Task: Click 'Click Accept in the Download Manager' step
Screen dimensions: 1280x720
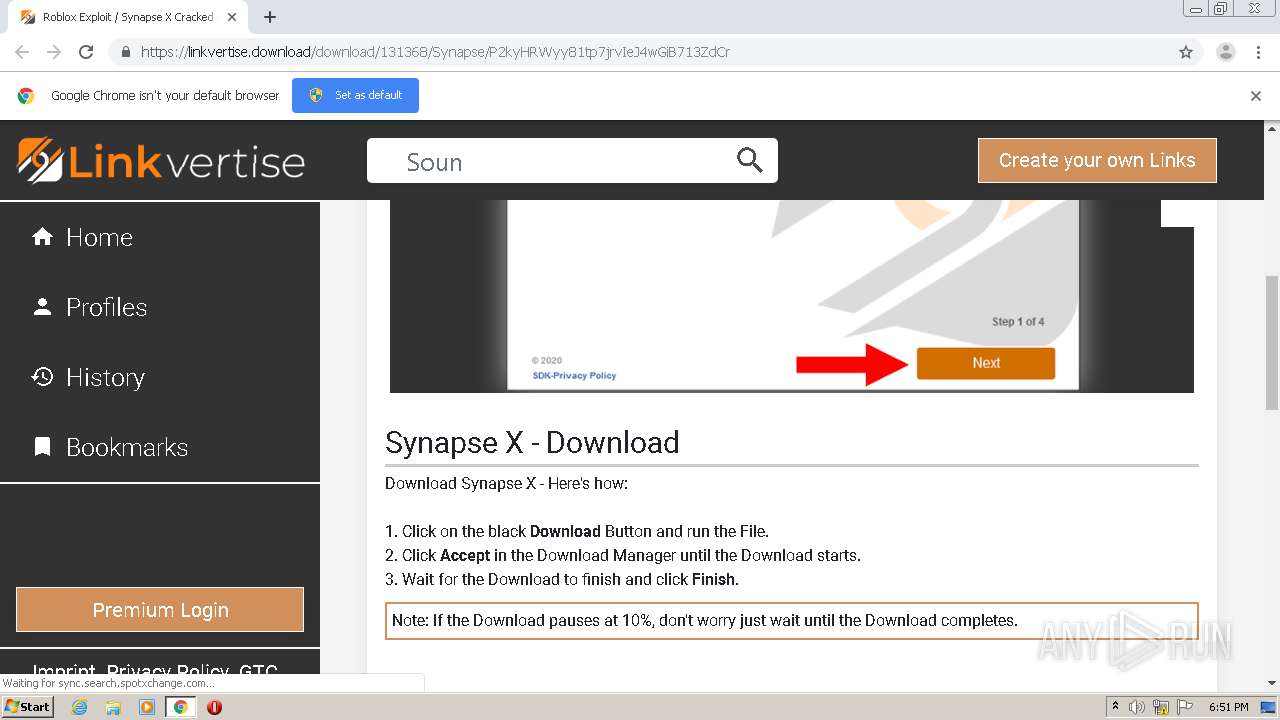Action: (623, 555)
